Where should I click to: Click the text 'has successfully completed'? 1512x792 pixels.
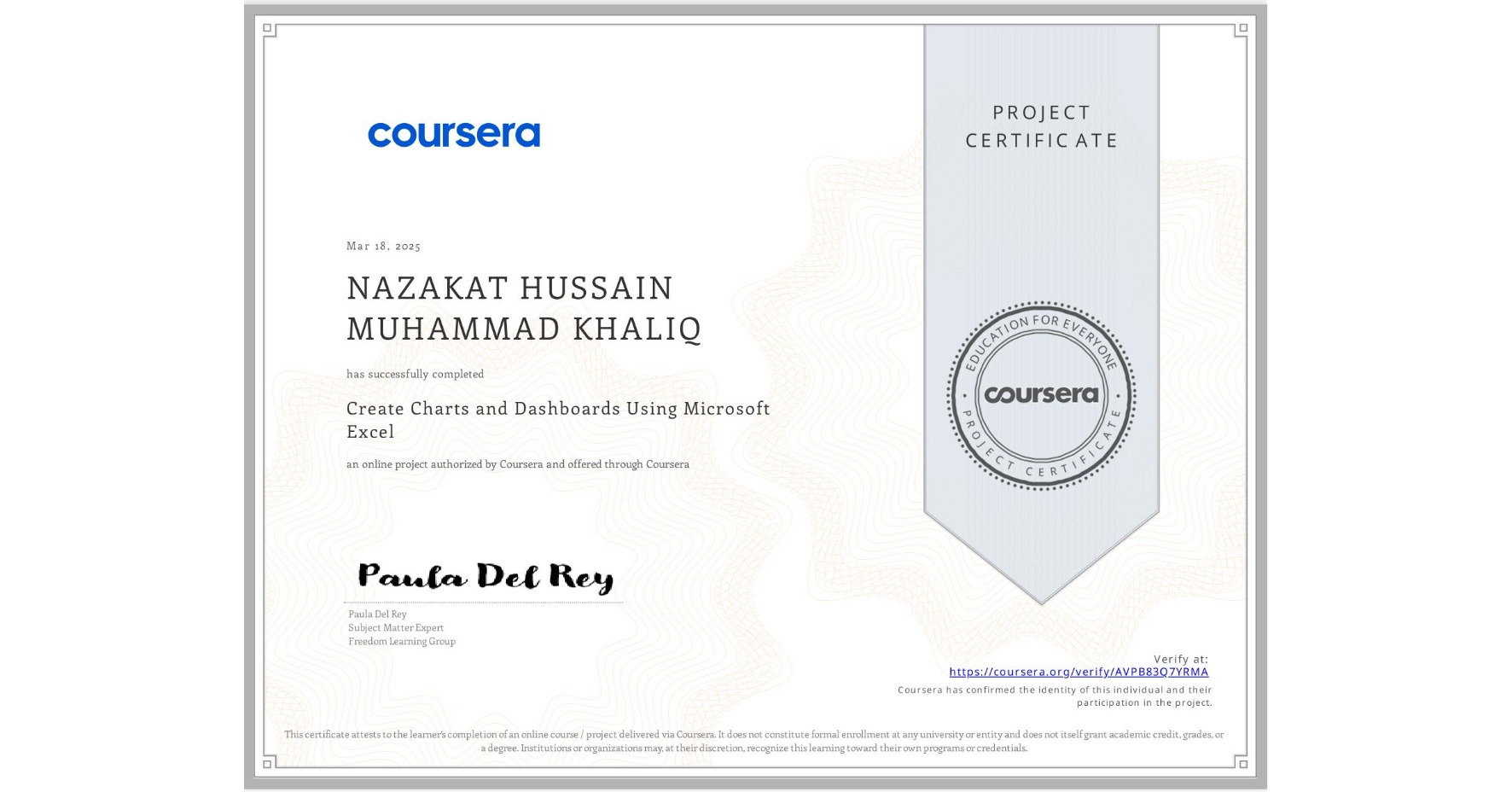pyautogui.click(x=415, y=374)
